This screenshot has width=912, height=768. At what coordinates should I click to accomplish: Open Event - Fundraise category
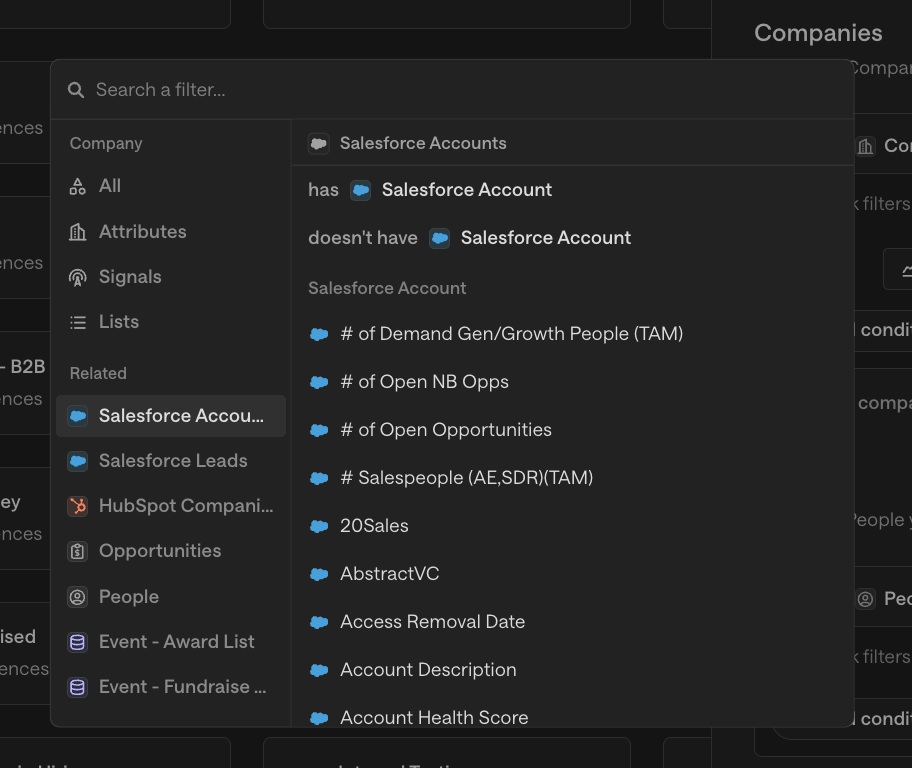[170, 687]
